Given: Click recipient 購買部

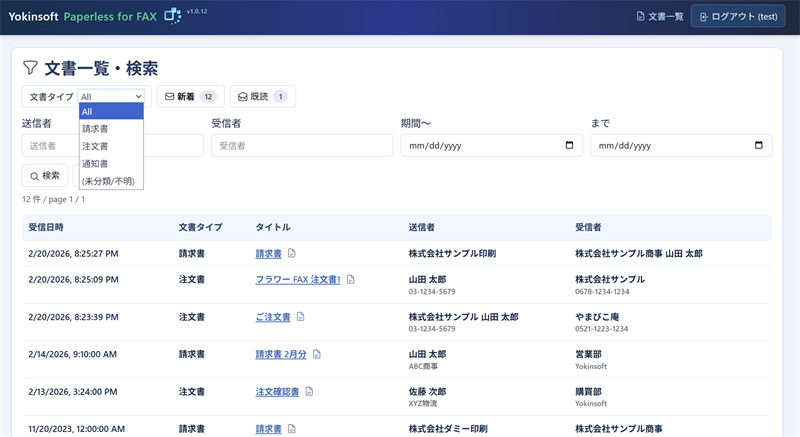Looking at the screenshot, I should click(588, 392).
